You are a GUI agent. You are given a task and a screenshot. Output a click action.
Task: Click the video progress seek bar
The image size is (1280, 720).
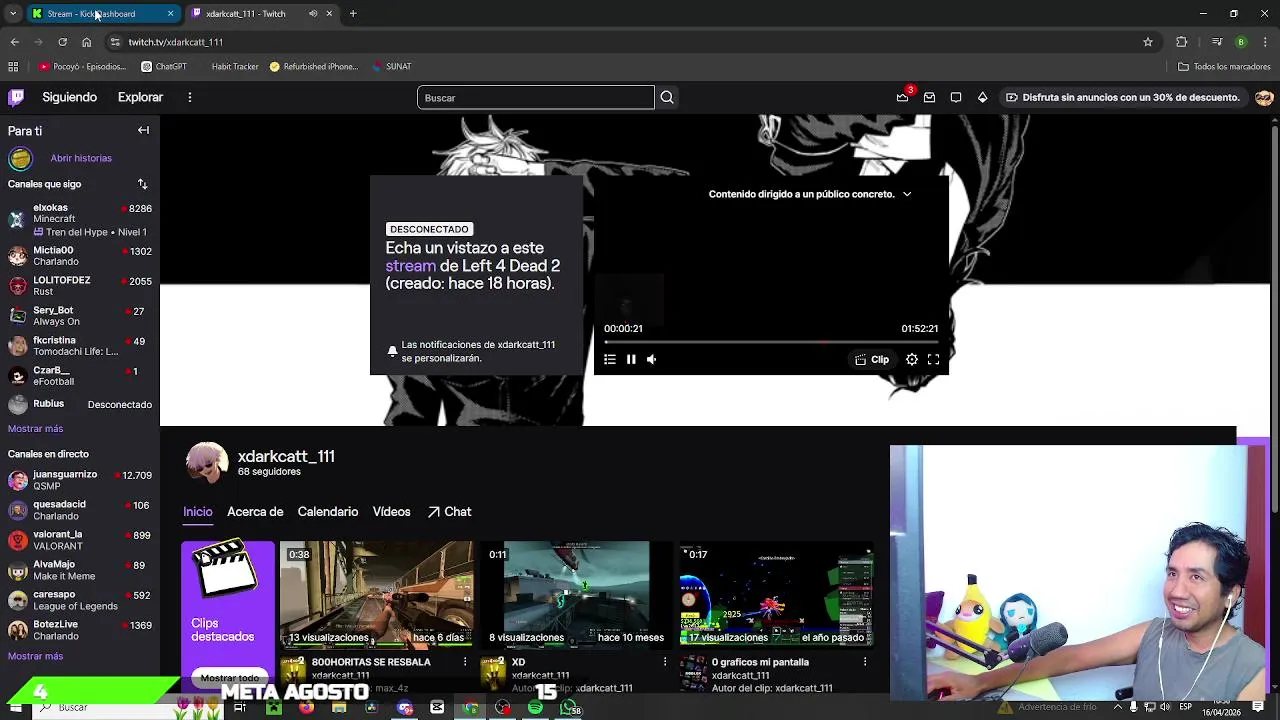(x=771, y=342)
